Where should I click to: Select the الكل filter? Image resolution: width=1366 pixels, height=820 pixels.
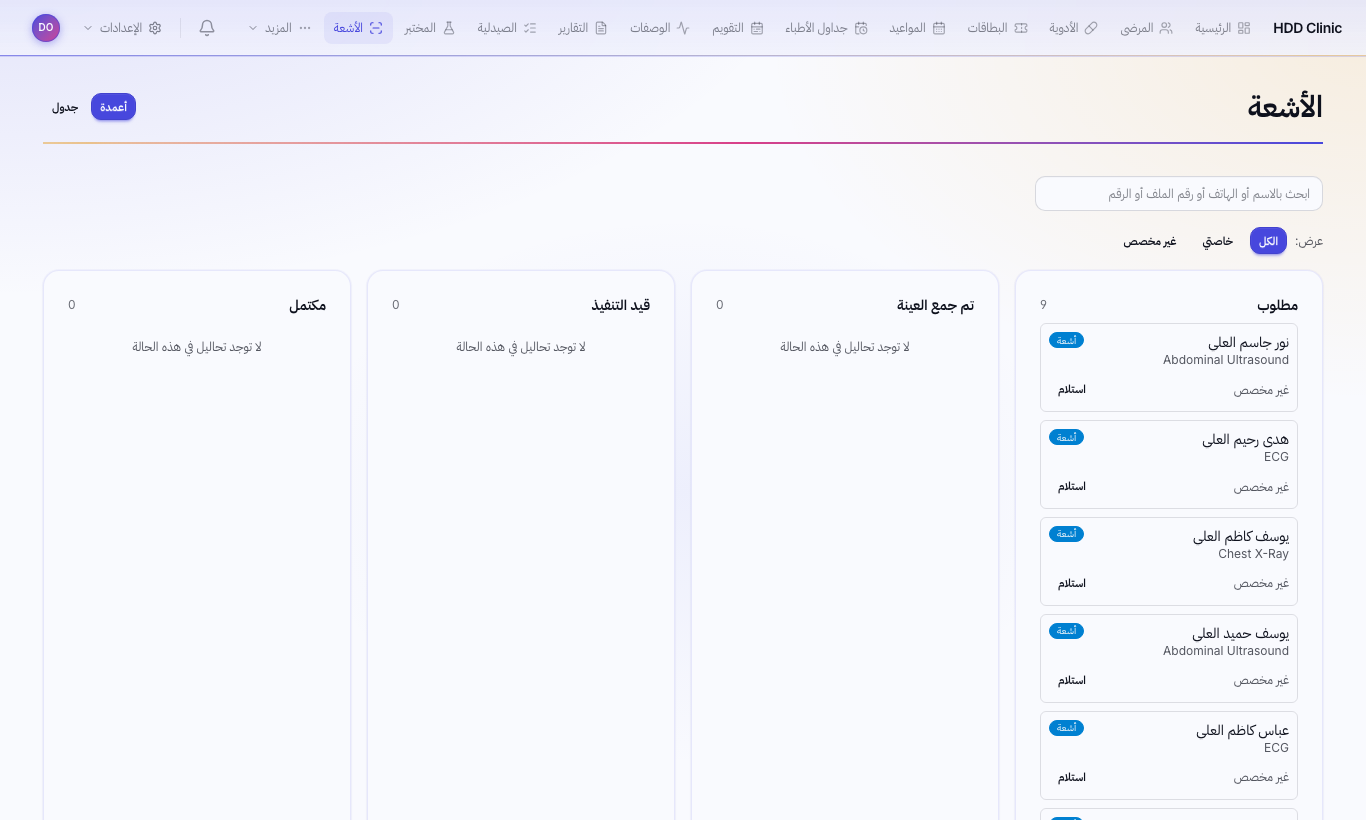point(1268,241)
